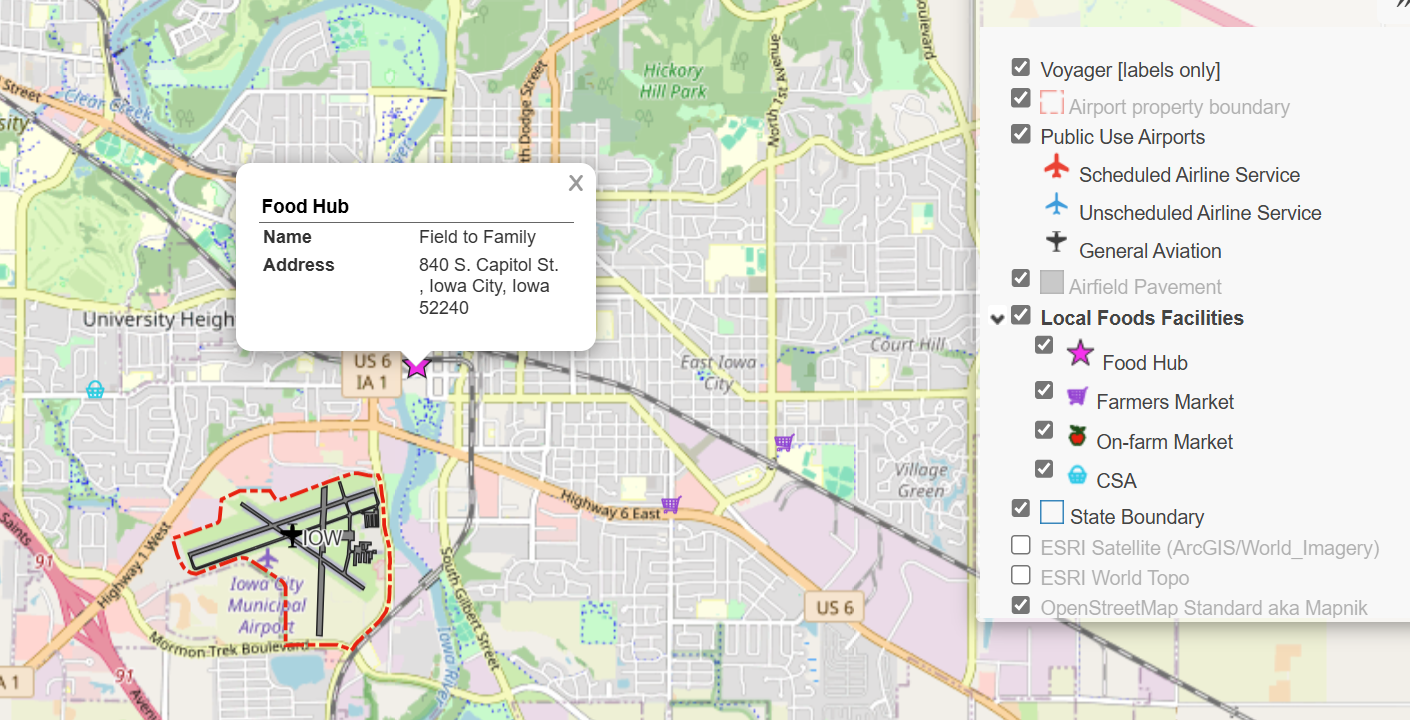Click the On-farm Market strawberry icon
The height and width of the screenshot is (720, 1410).
click(x=1078, y=433)
